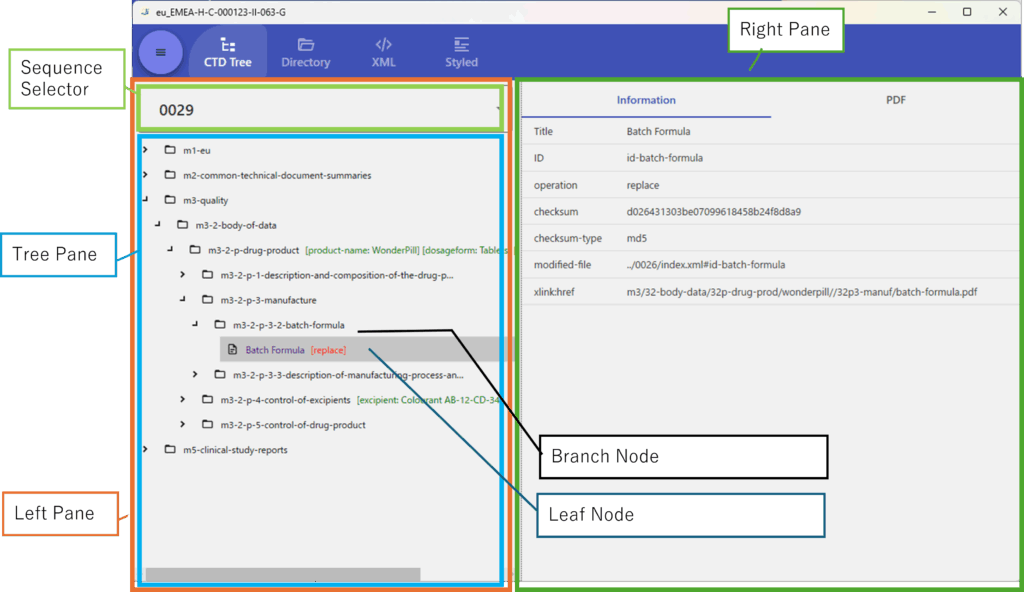Click the xlink:href batch-formula.pdf path value

(801, 292)
